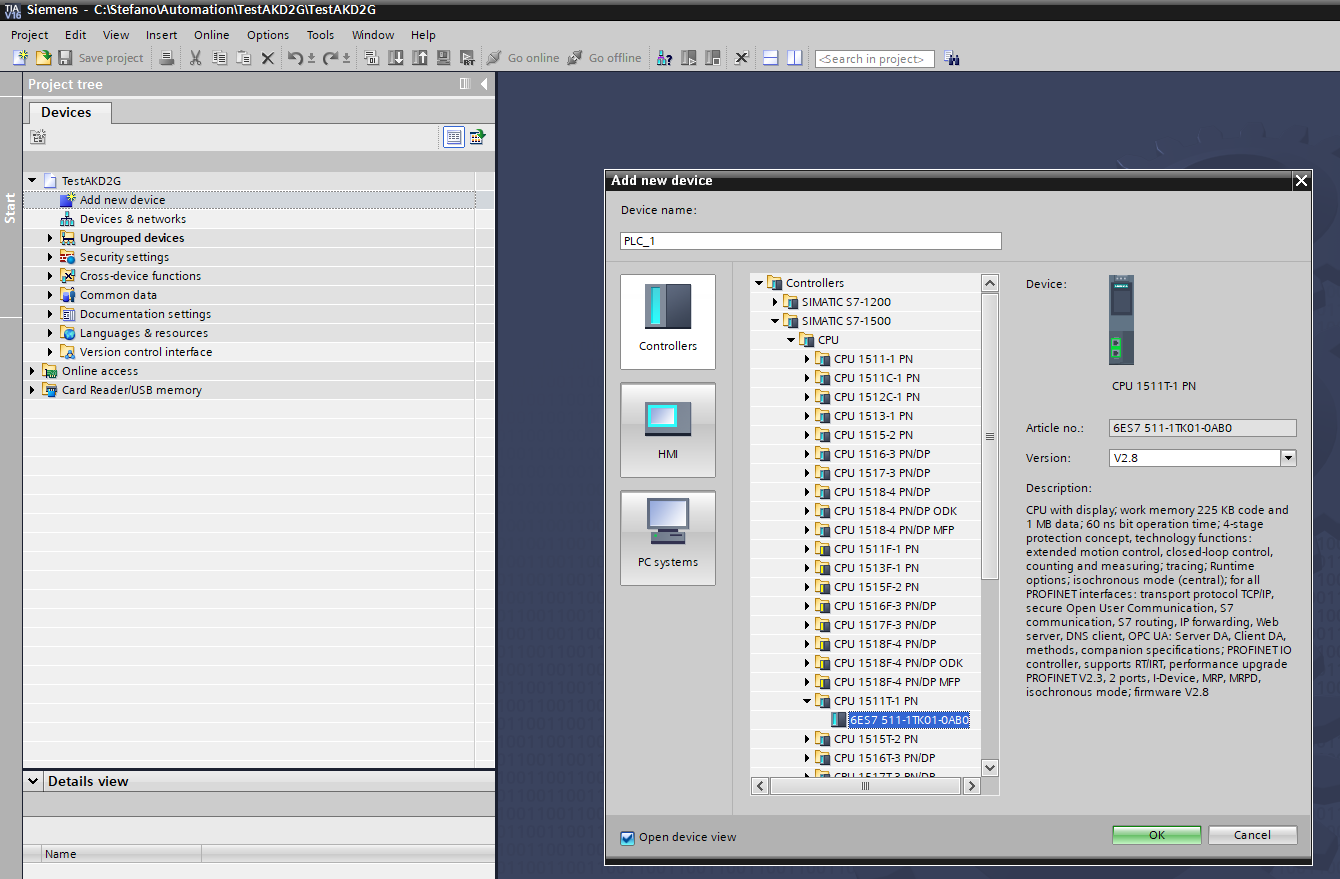Image resolution: width=1340 pixels, height=879 pixels.
Task: Click the device tree vertical scrollbar thumb
Action: click(990, 436)
